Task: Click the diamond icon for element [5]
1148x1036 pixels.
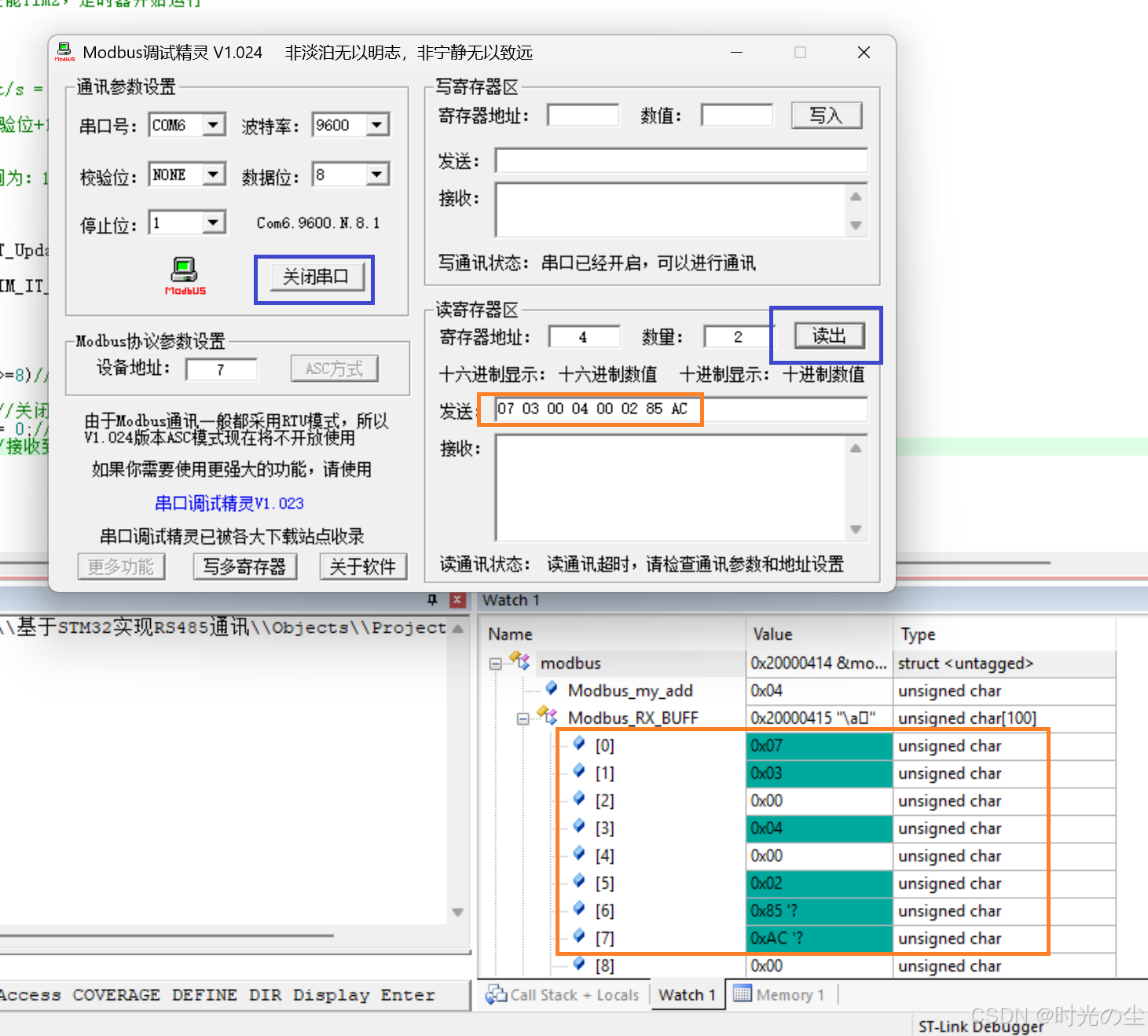Action: click(x=579, y=881)
